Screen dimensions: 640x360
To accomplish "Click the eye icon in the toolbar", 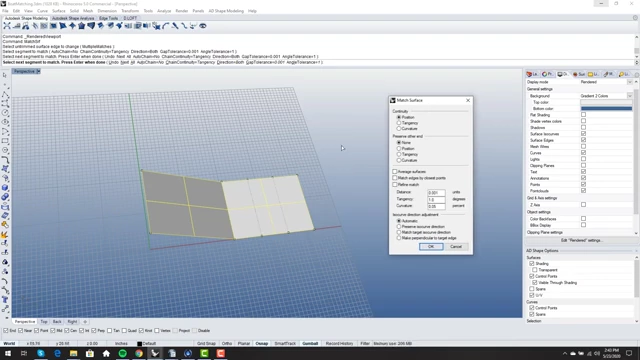I will (x=202, y=26).
